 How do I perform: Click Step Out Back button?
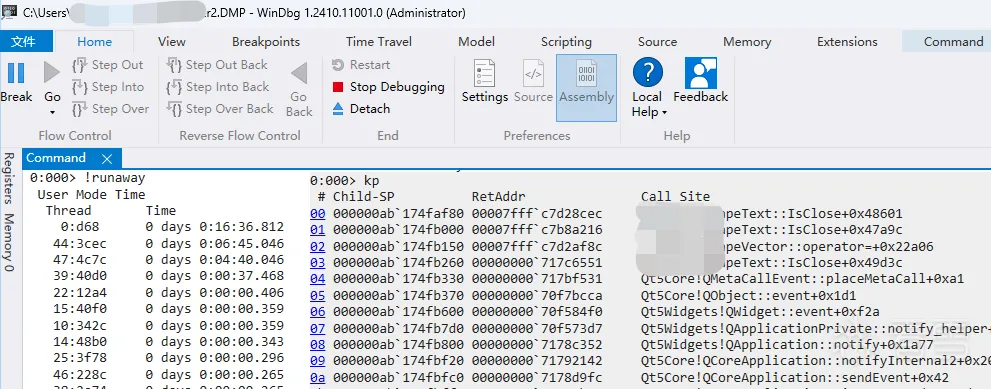217,65
